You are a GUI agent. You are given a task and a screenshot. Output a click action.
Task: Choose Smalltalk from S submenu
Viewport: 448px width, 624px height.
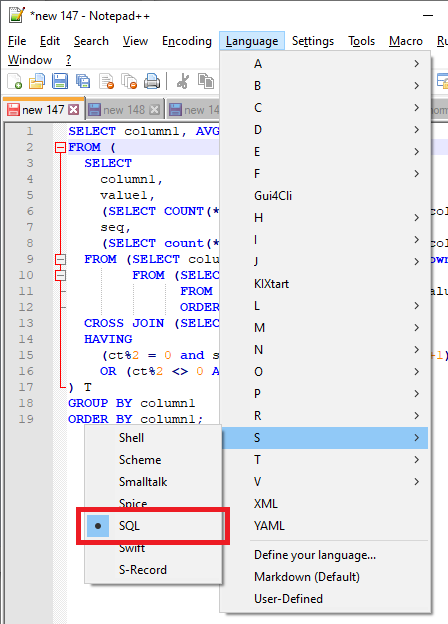pyautogui.click(x=153, y=482)
